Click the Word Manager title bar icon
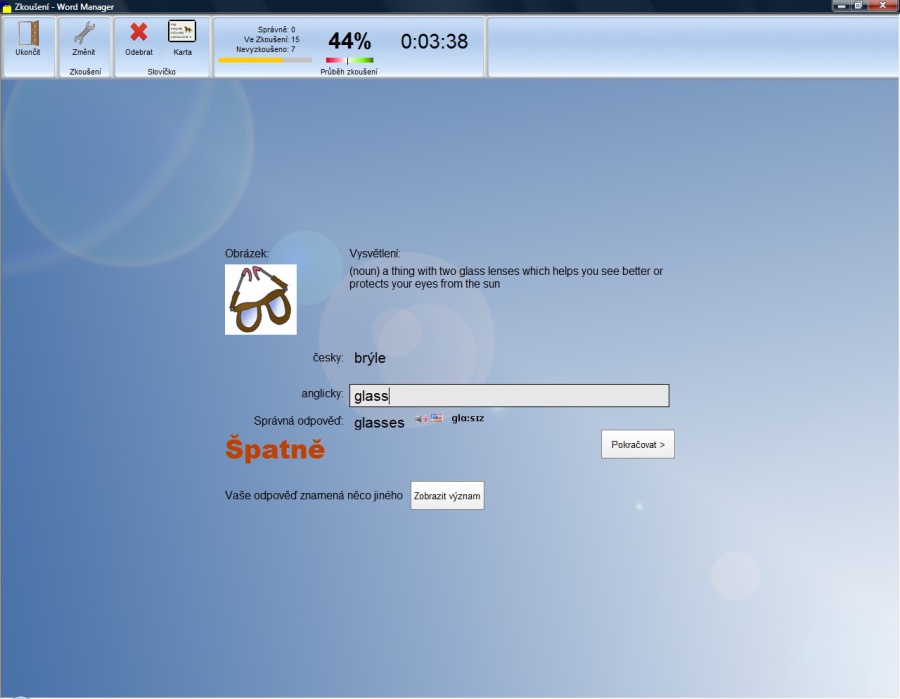The height and width of the screenshot is (699, 900). tap(7, 7)
